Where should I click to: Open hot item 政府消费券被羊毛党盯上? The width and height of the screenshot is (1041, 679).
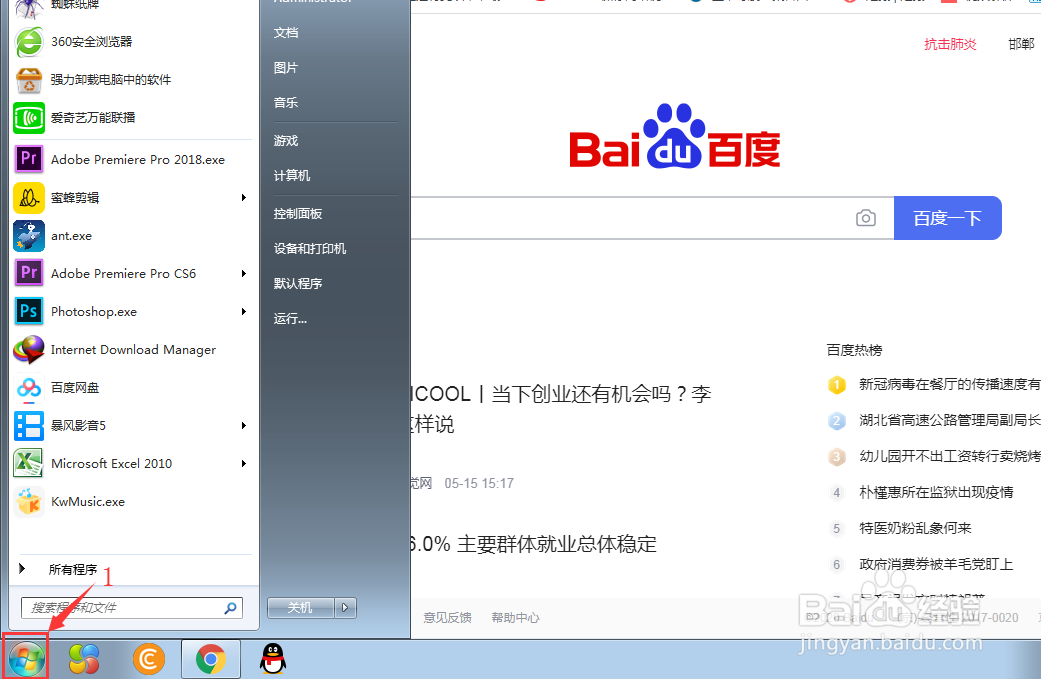[x=936, y=564]
